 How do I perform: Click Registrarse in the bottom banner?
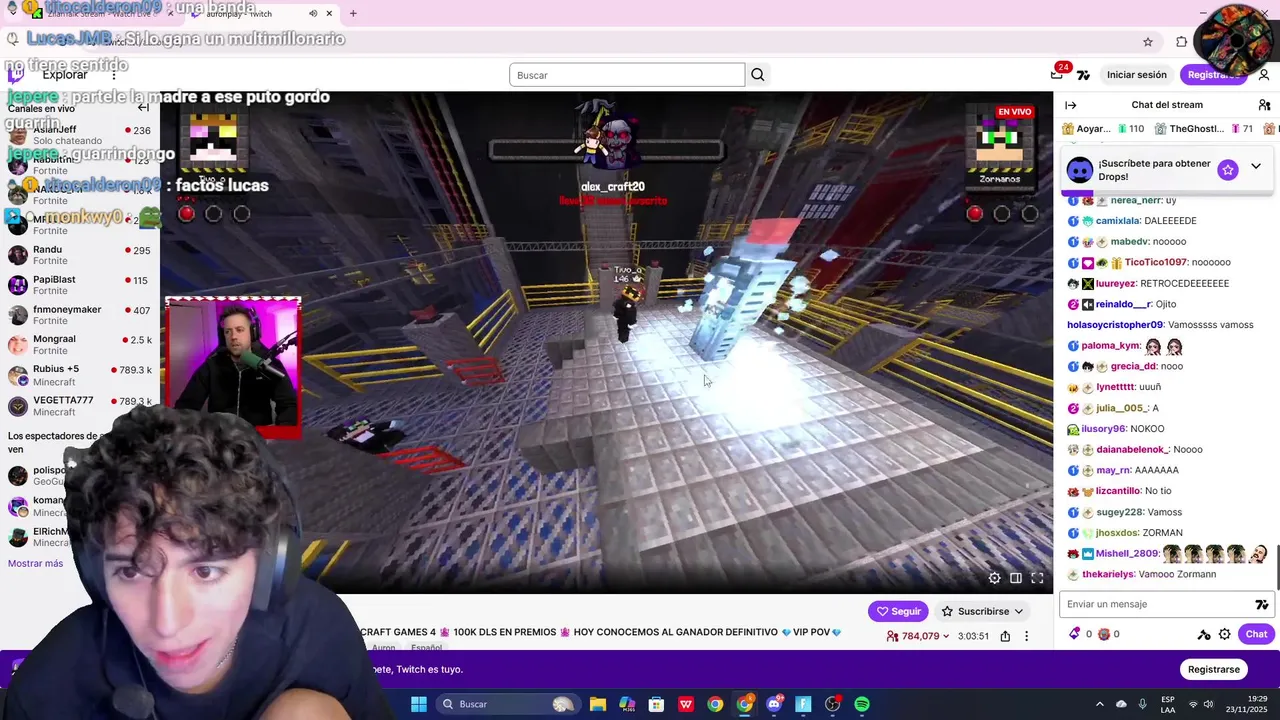click(x=1214, y=669)
